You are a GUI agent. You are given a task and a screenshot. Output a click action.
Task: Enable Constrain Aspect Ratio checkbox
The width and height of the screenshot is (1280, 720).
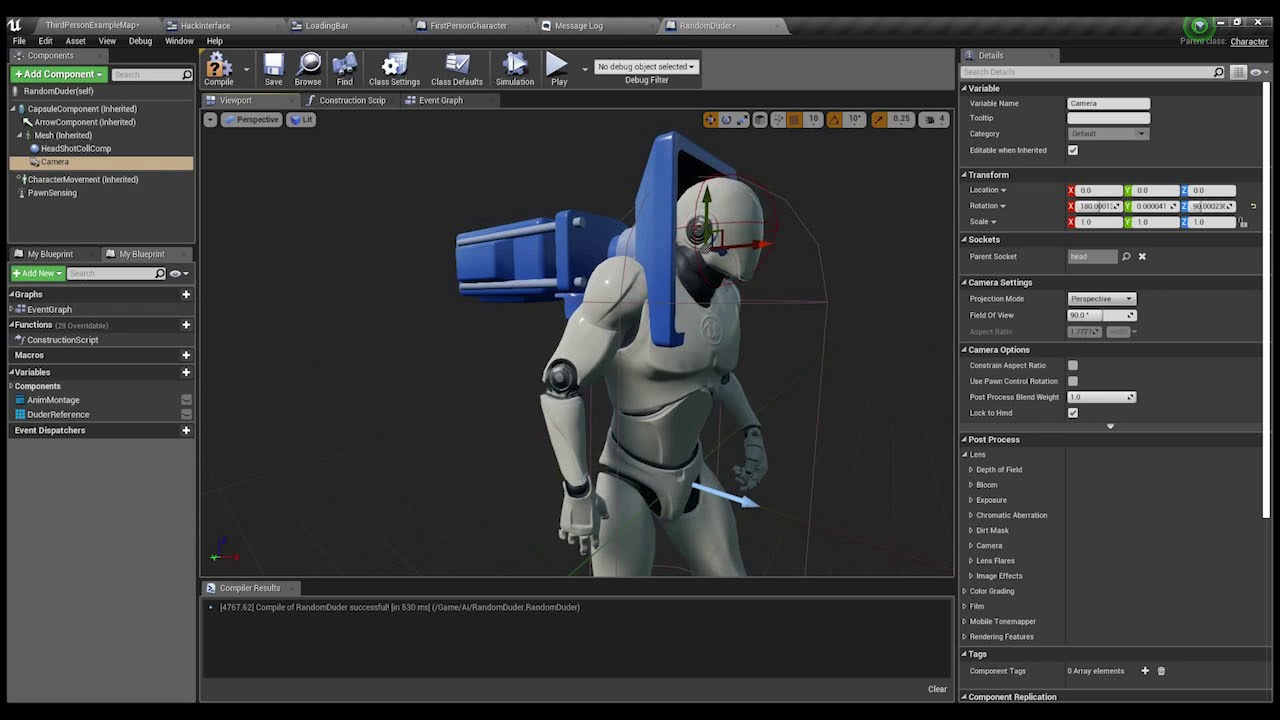click(1073, 366)
